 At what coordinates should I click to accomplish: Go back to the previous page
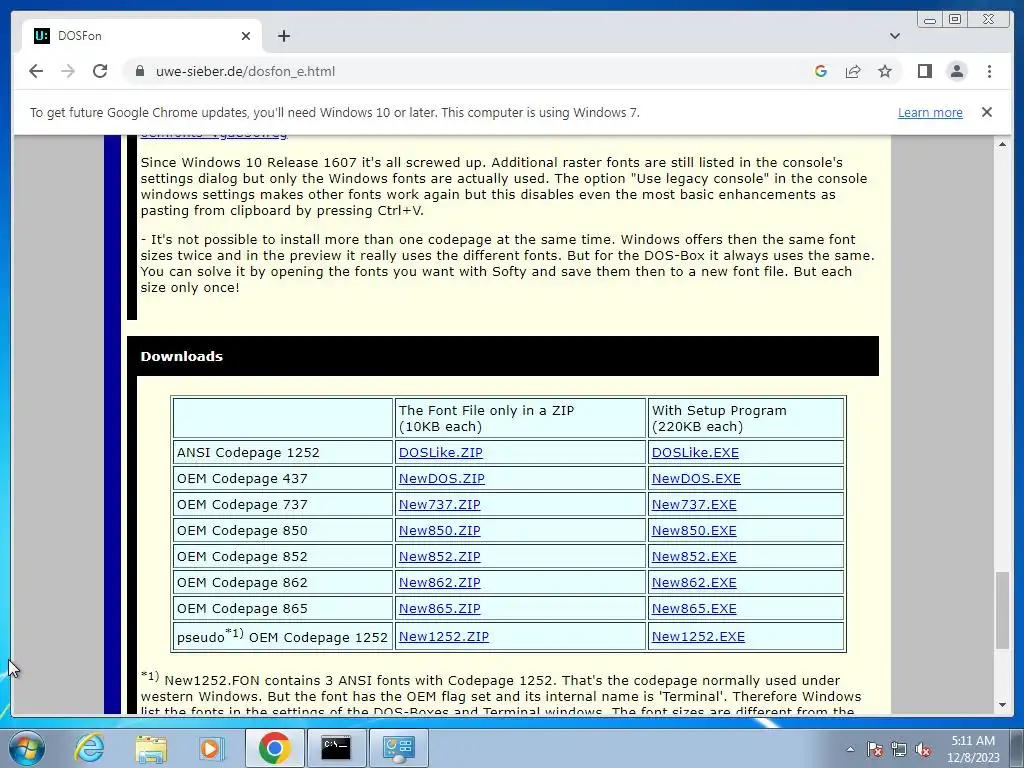(36, 71)
